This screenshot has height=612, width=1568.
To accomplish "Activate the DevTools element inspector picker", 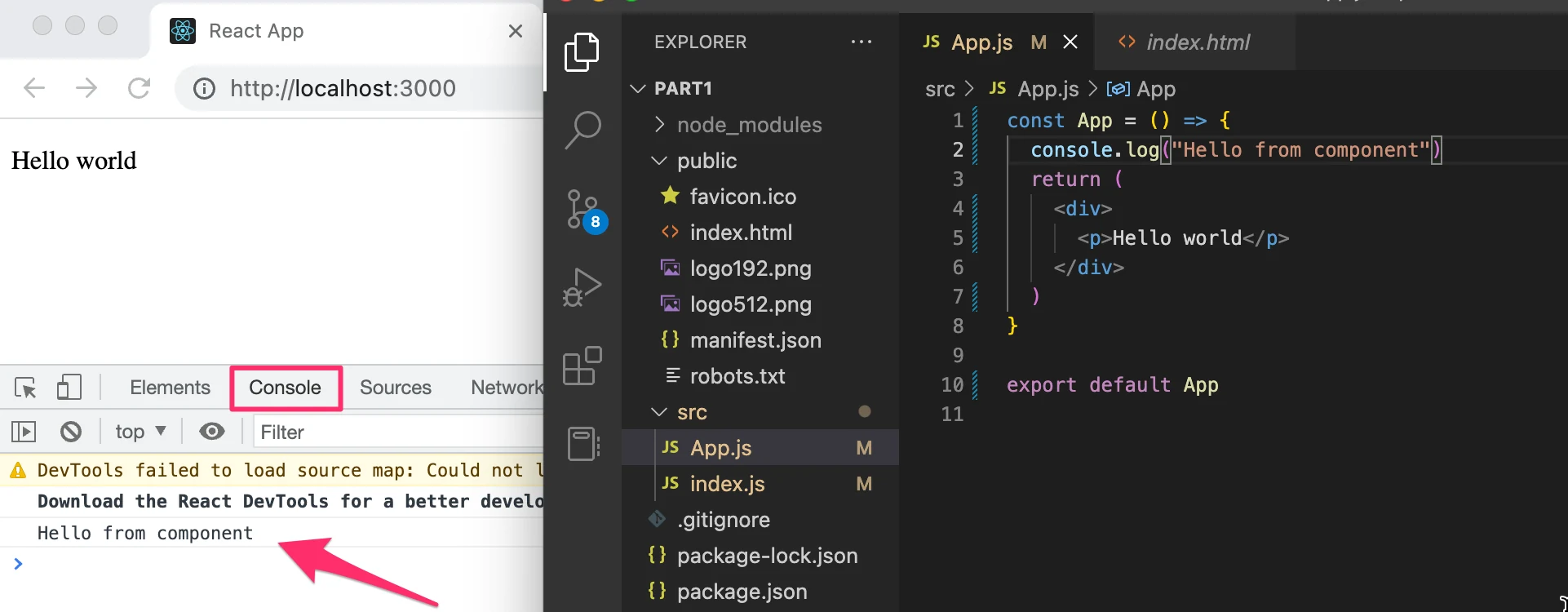I will 25,388.
